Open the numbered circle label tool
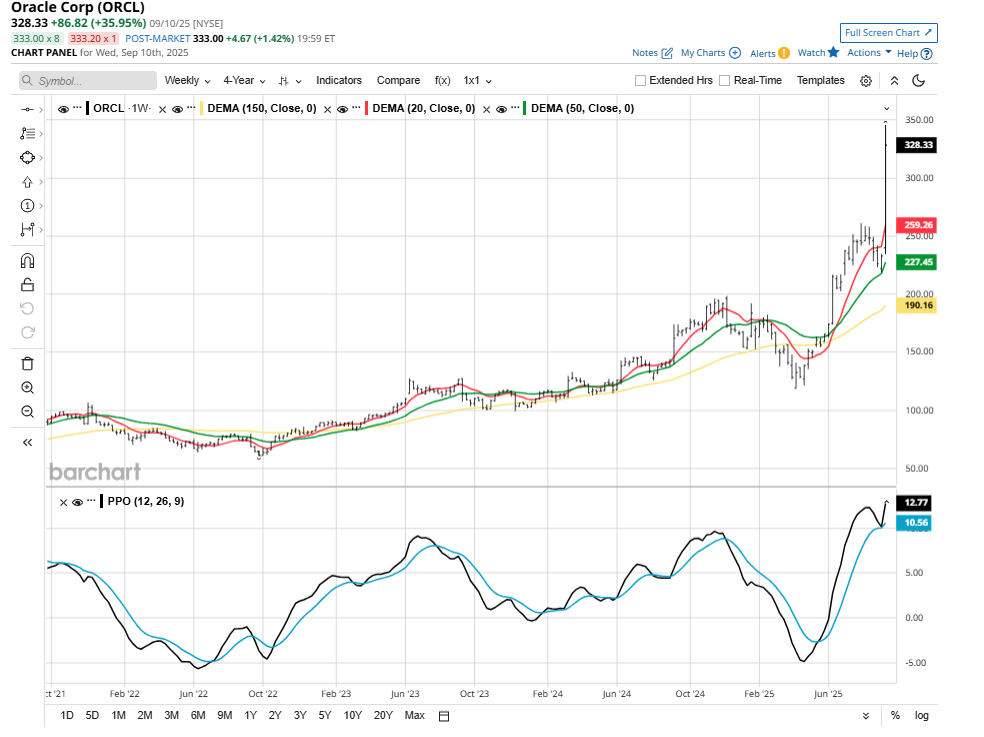The image size is (984, 737). [27, 206]
